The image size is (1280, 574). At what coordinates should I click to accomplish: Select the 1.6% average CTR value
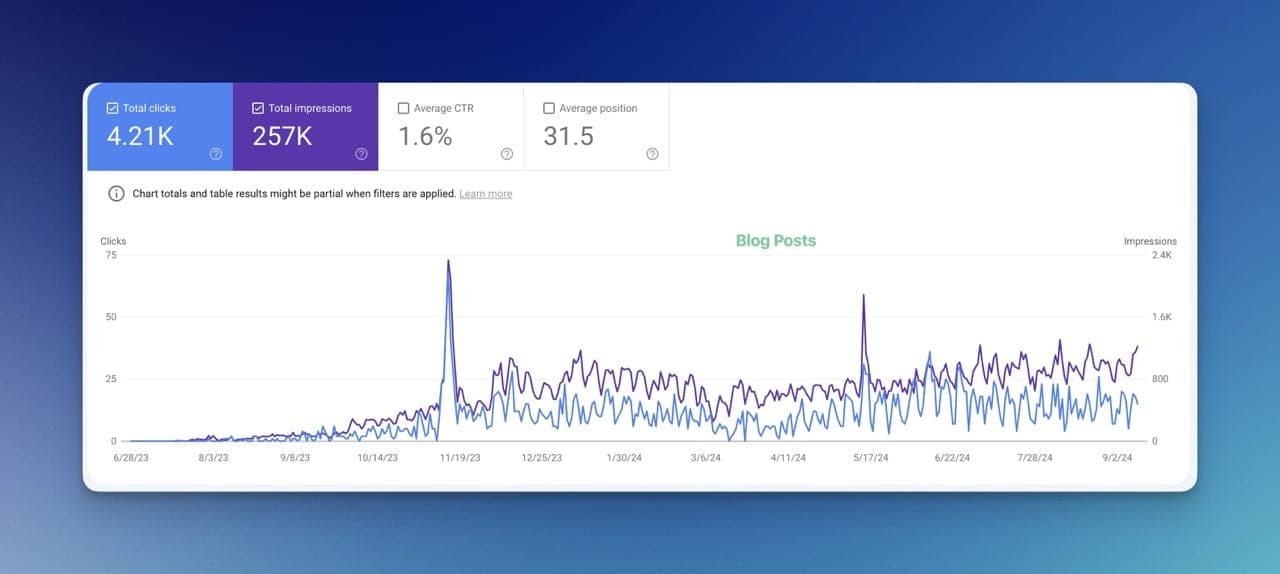(425, 137)
